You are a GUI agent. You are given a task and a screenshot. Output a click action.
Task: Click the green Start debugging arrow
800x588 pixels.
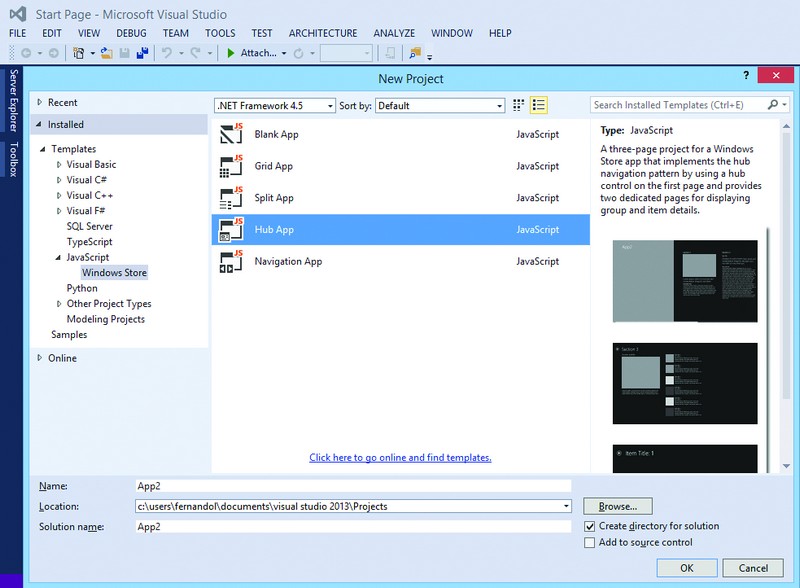pyautogui.click(x=230, y=53)
